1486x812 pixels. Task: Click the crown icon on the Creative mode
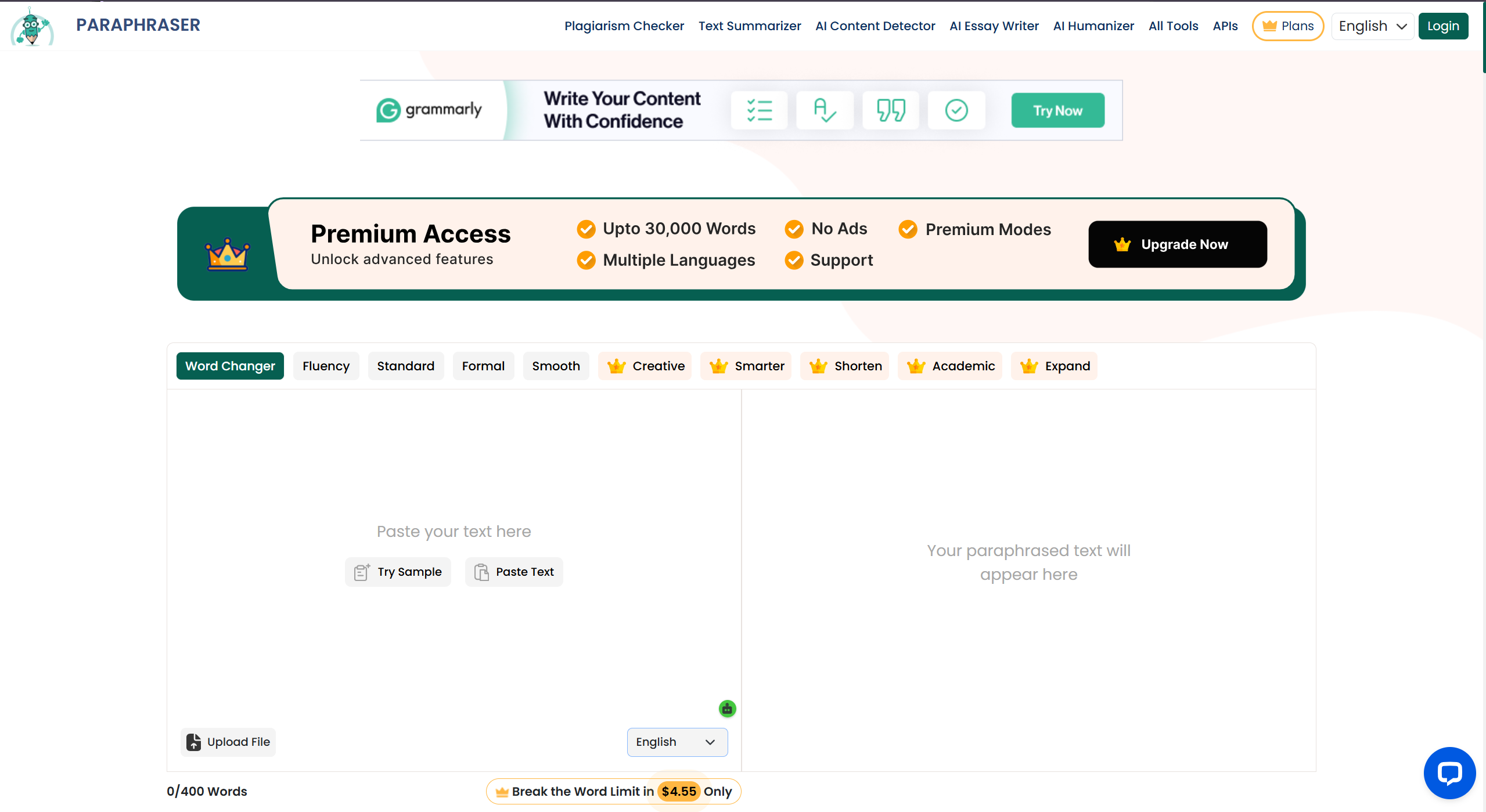[616, 366]
